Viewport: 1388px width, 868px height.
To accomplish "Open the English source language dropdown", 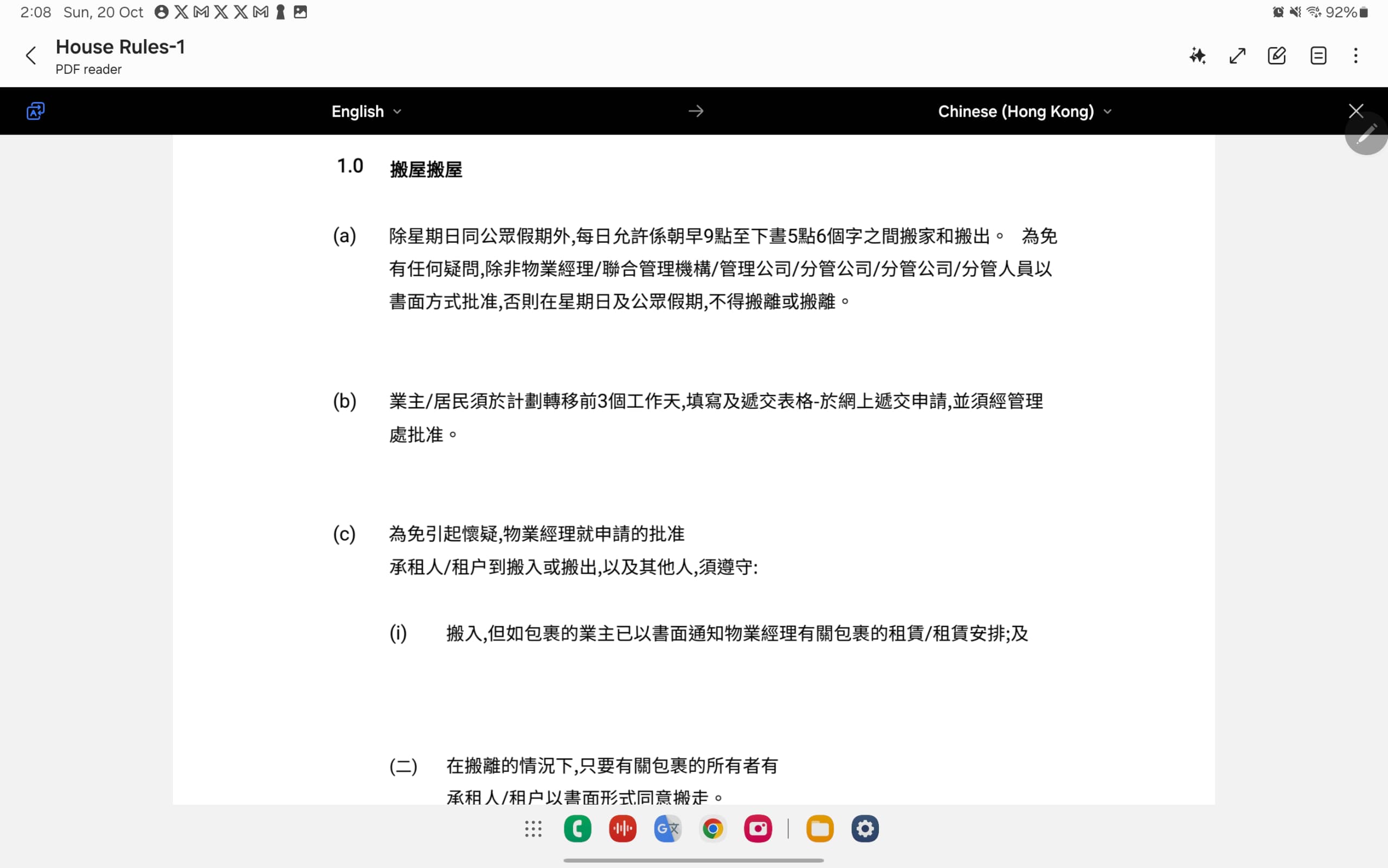I will (366, 111).
